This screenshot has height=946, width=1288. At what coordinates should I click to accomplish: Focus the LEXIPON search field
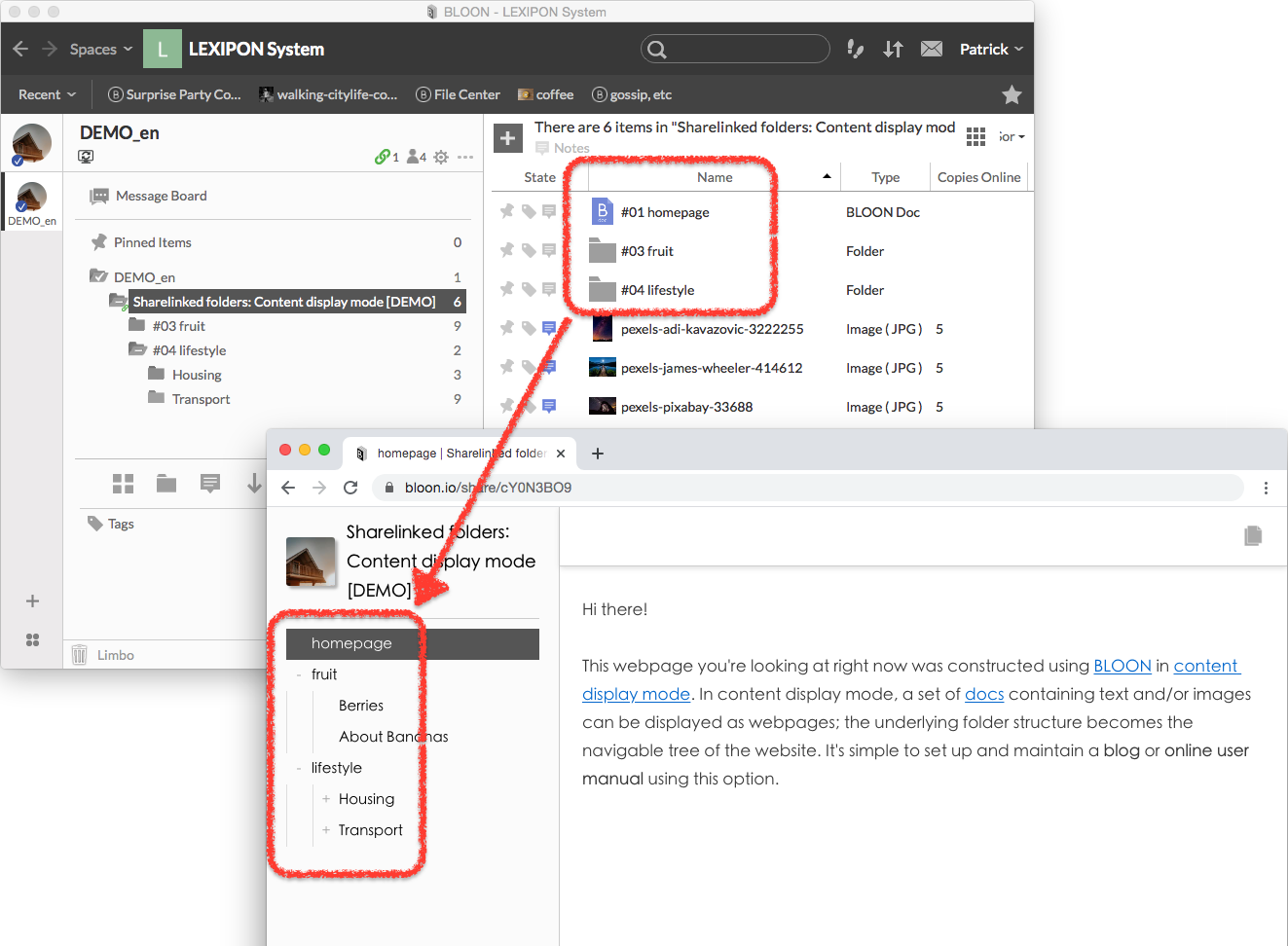(735, 49)
